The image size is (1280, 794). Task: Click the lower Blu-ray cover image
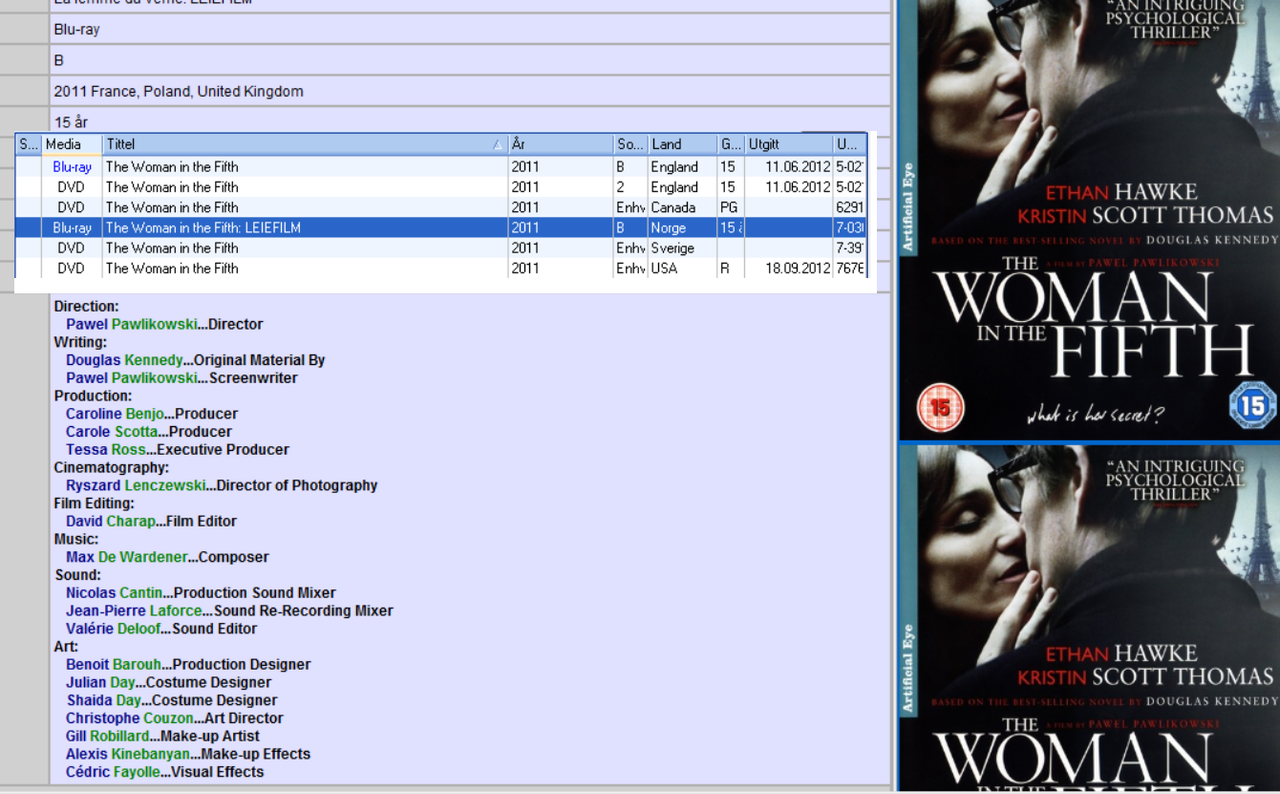1089,617
